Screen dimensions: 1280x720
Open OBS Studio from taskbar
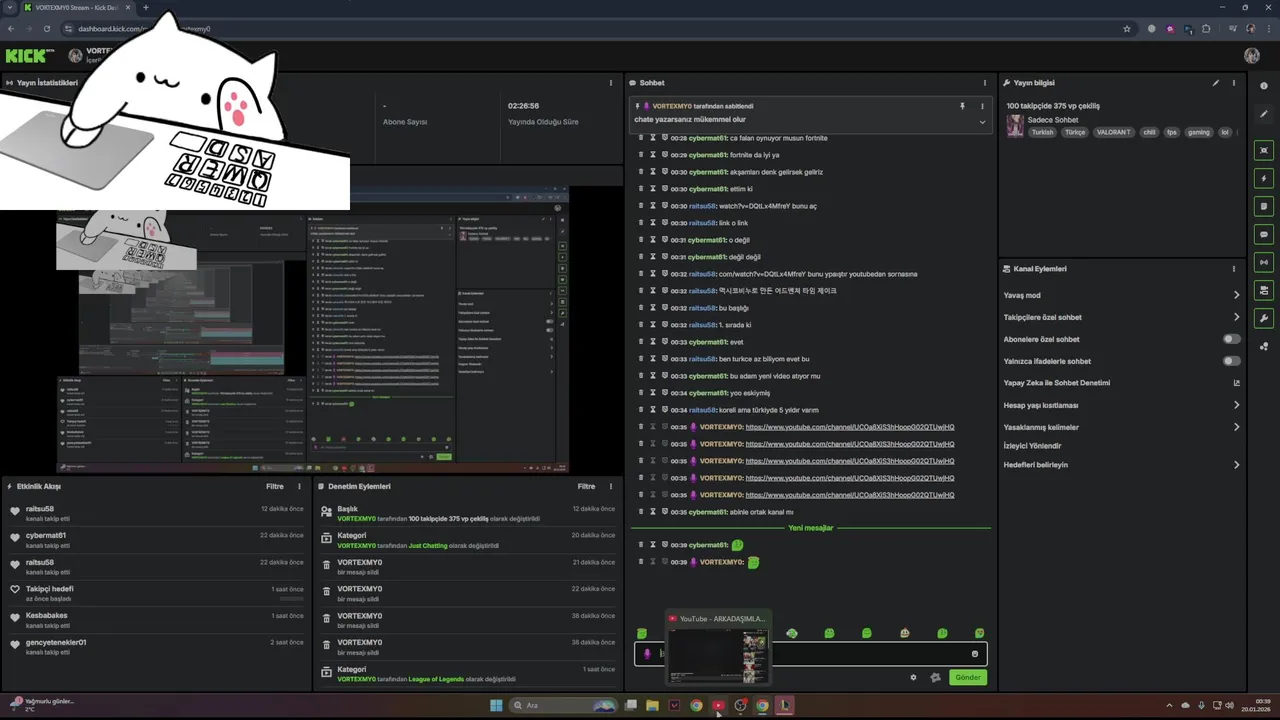[x=740, y=705]
